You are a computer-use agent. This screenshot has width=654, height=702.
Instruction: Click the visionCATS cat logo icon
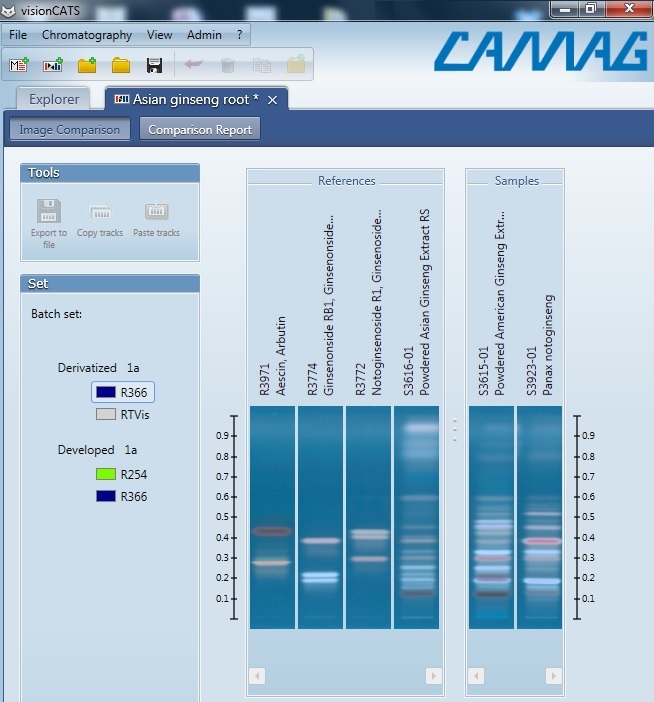(9, 10)
